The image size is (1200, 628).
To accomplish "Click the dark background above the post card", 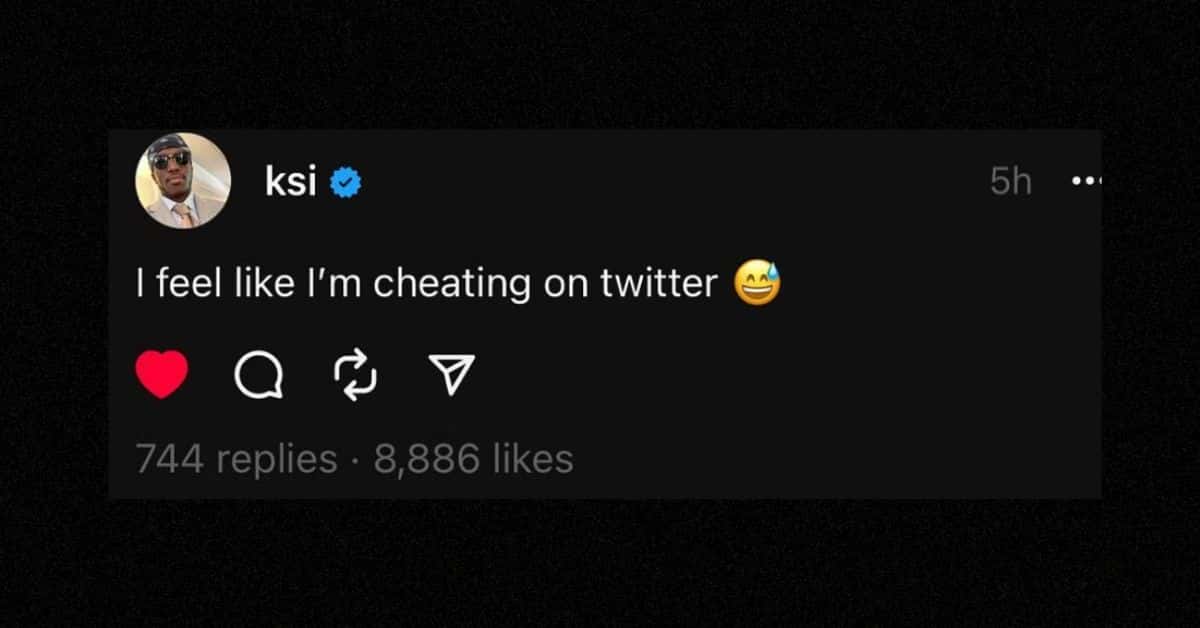I will tap(600, 60).
